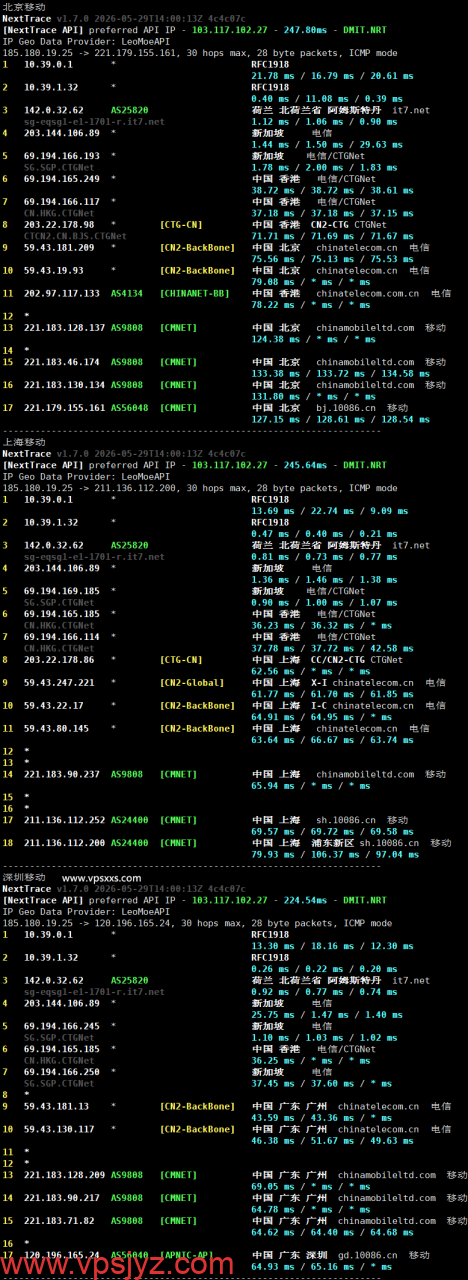Click the [CN2-Global] tag
The image size is (468, 1280).
[191, 682]
